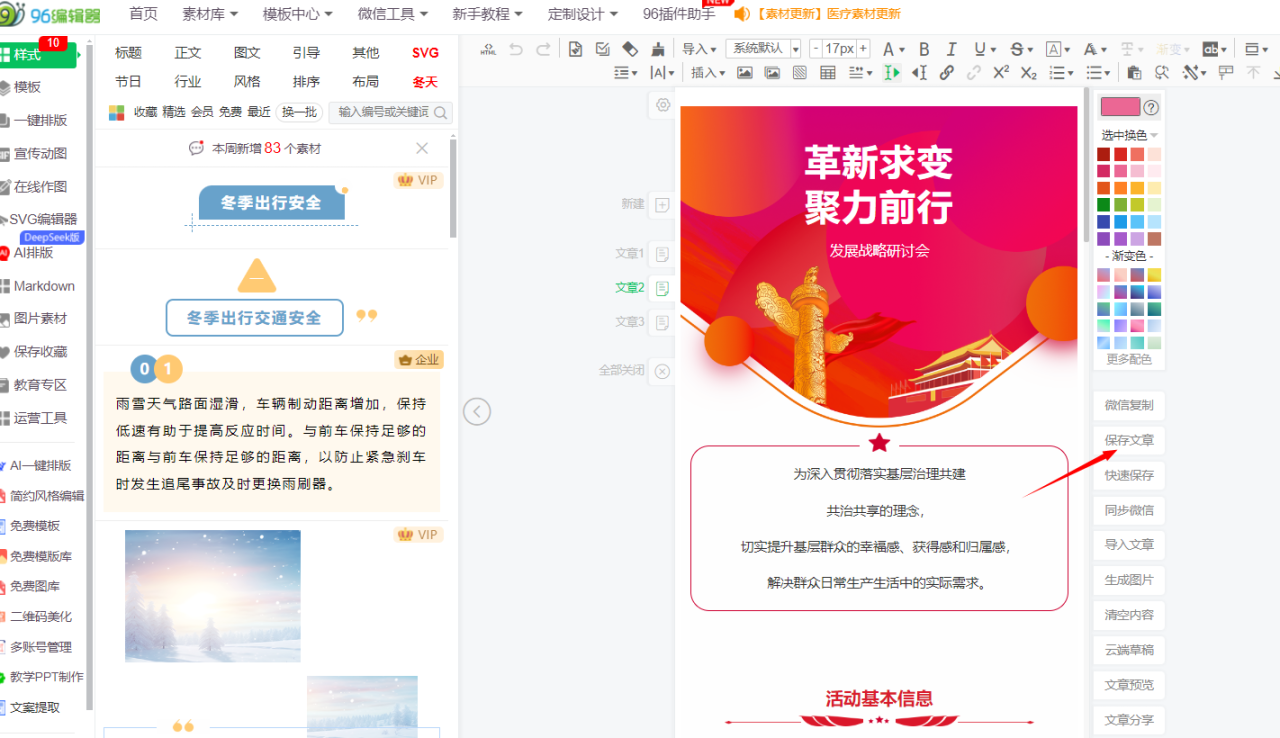This screenshot has height=738, width=1280.
Task: Expand the 选中换色 color mode dropdown
Action: (x=1130, y=135)
